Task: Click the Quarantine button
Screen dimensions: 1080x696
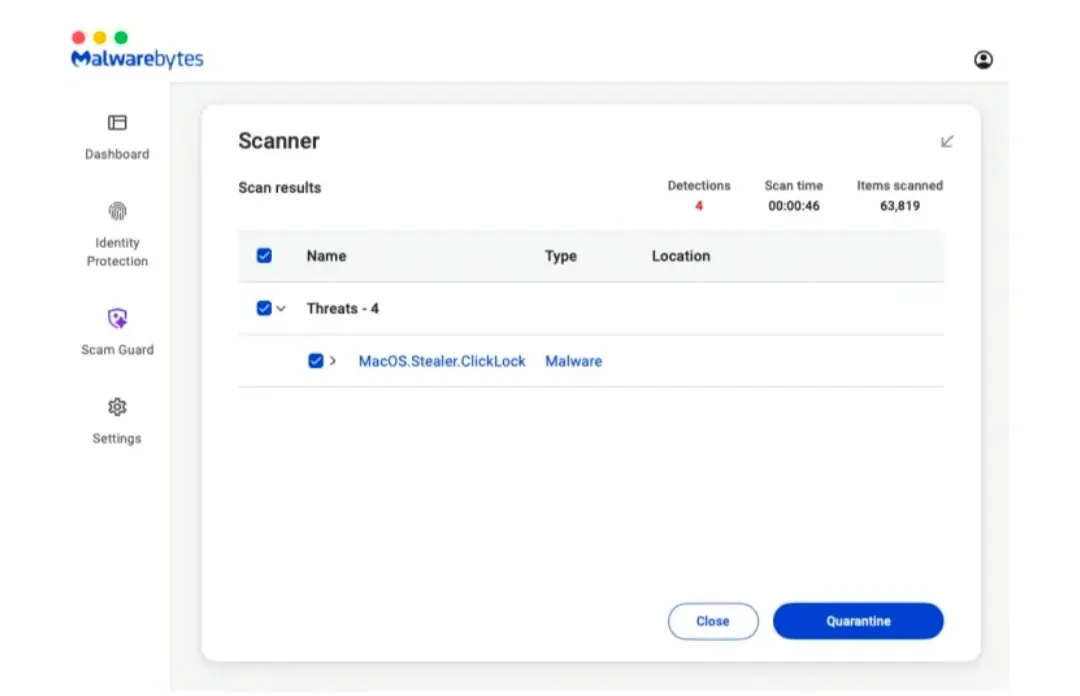Action: point(858,621)
